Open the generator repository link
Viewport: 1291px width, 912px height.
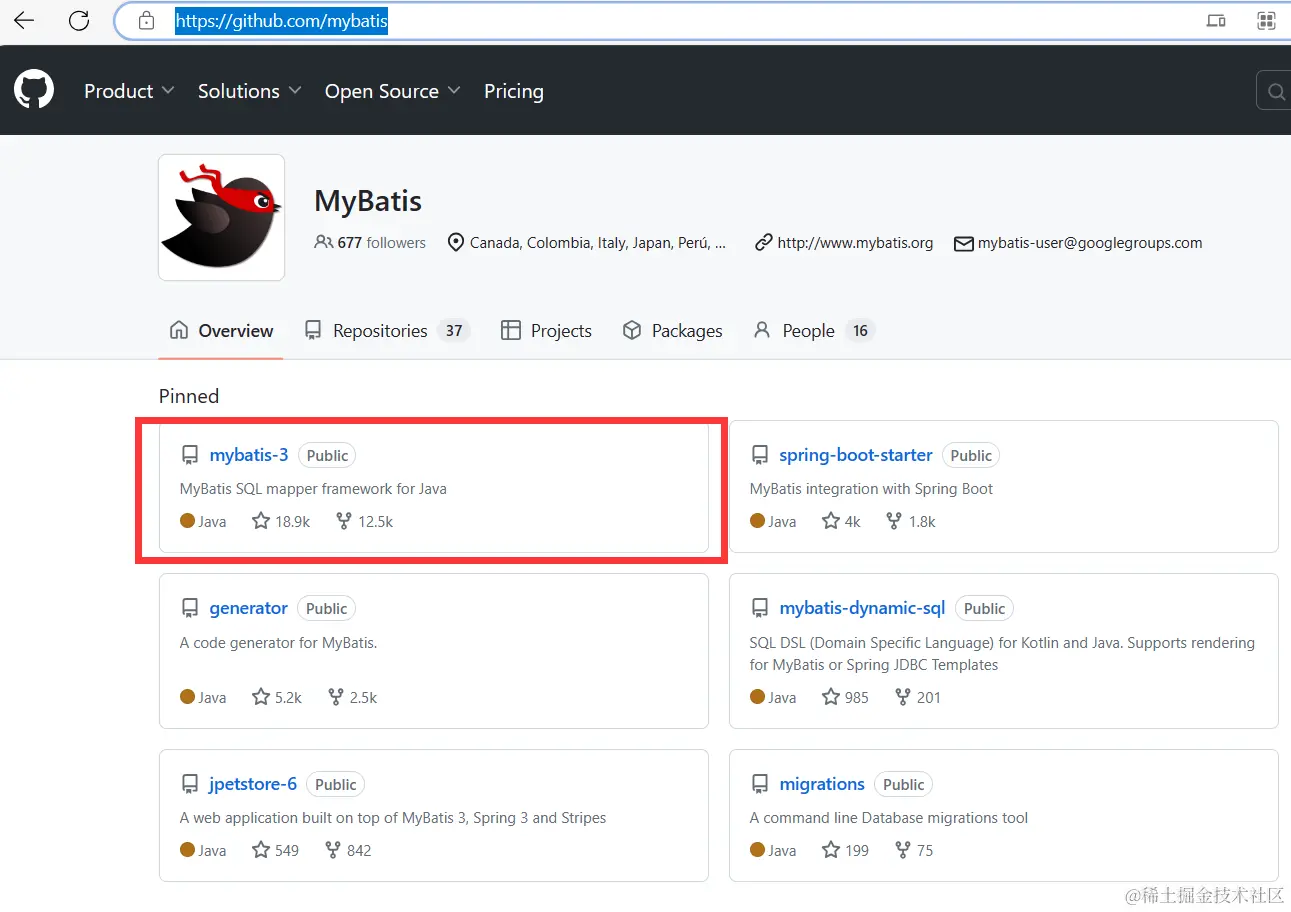249,608
